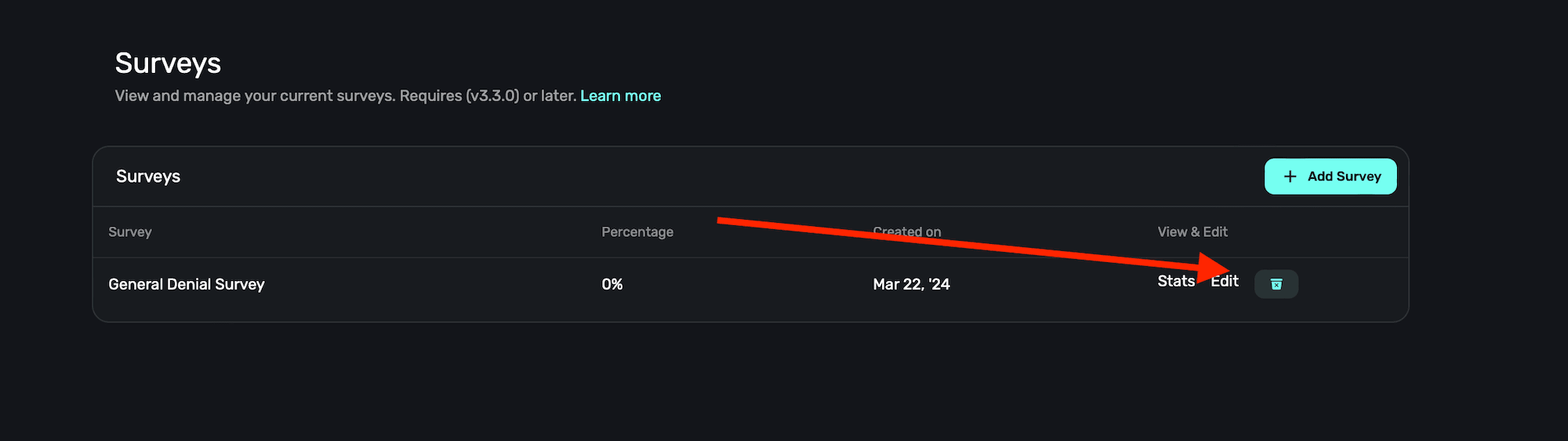1568x441 pixels.
Task: Delete the General Denial Survey via trash icon
Action: pos(1276,284)
